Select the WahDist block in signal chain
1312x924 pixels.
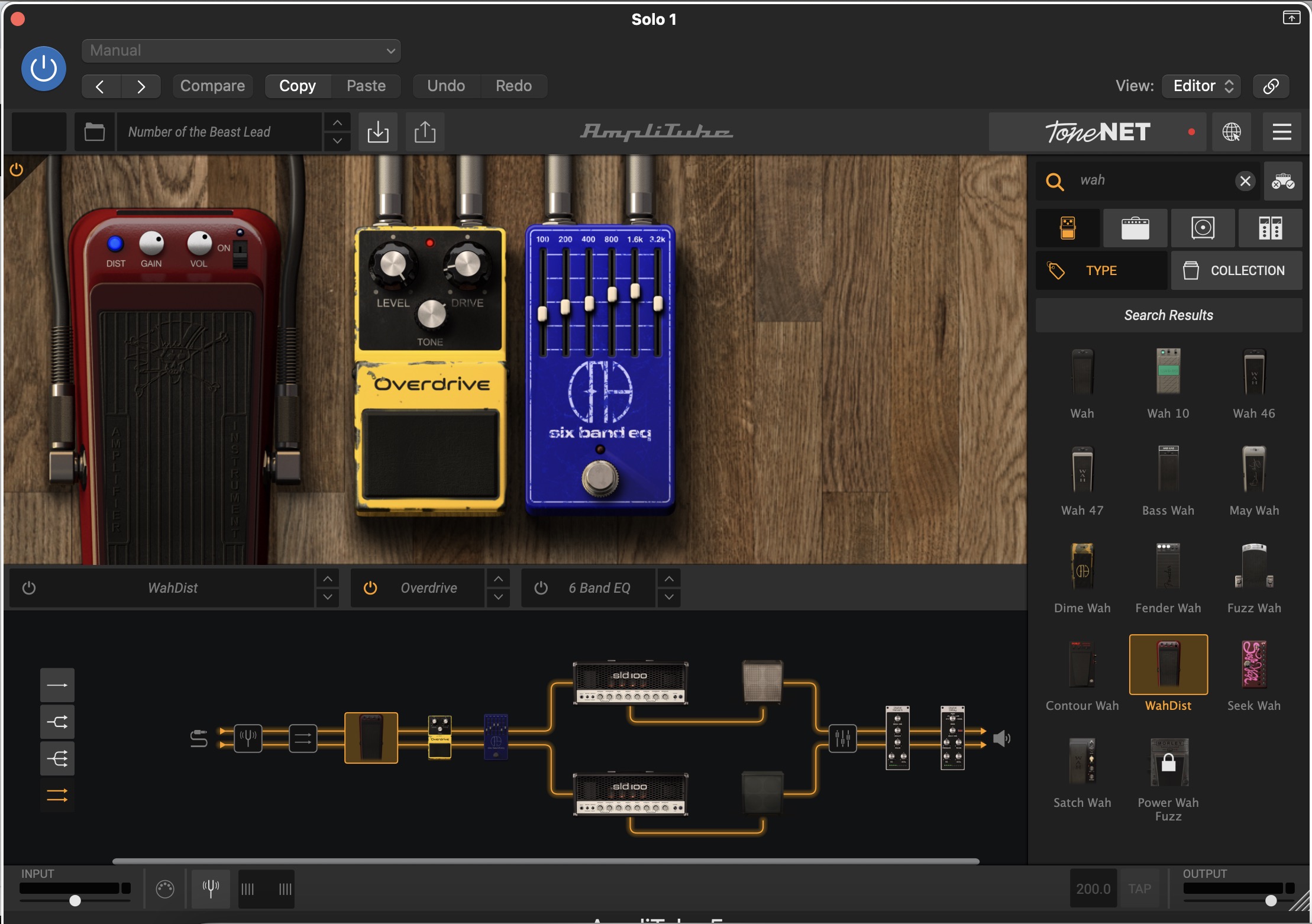tap(371, 738)
